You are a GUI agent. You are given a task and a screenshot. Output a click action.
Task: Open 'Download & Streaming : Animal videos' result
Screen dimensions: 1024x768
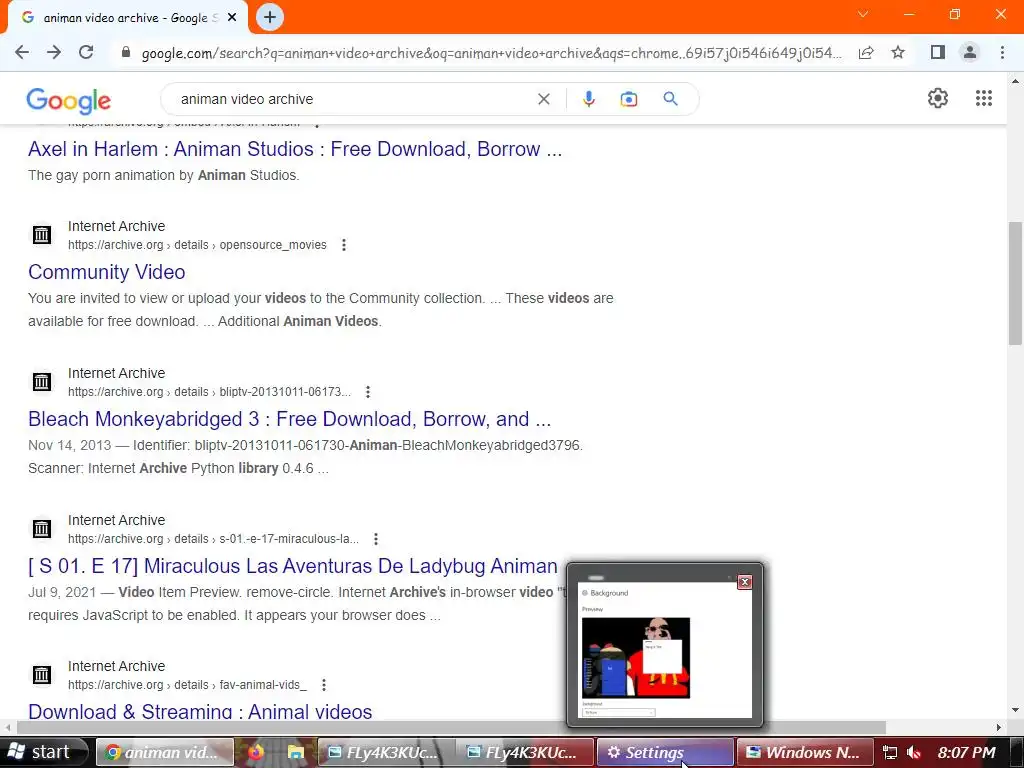tap(200, 711)
